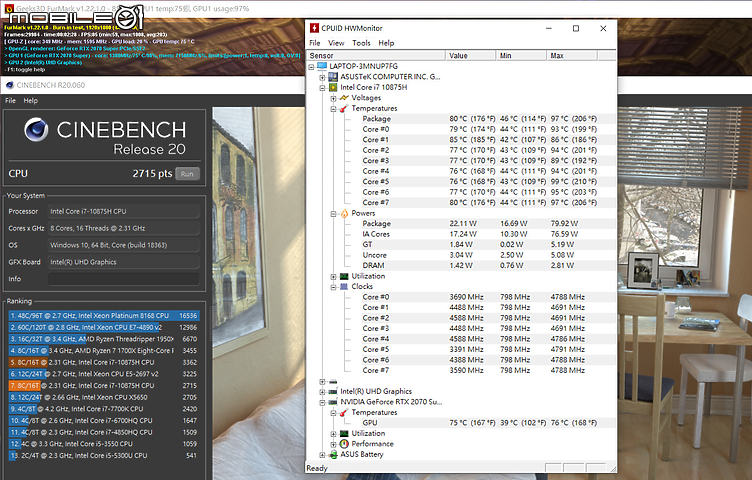Click the HWMonitor app icon in title bar
This screenshot has width=752, height=480.
pos(314,28)
